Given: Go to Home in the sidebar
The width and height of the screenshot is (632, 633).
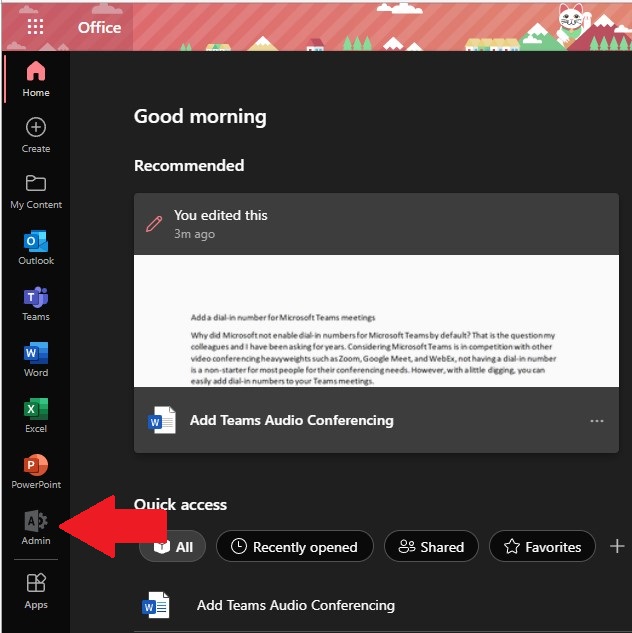Looking at the screenshot, I should coord(36,79).
